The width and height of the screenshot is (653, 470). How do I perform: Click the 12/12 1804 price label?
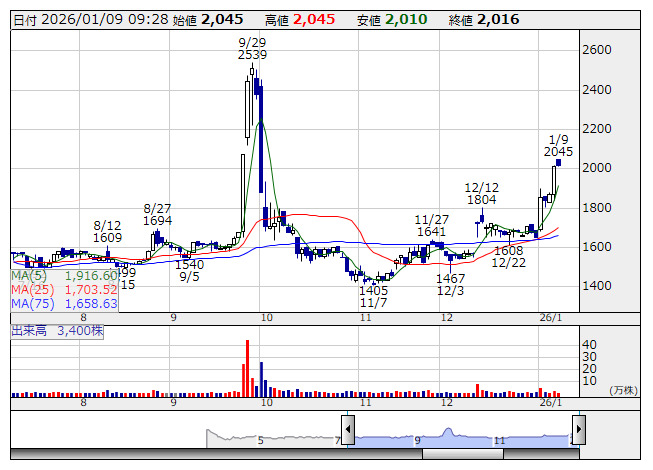coord(481,194)
